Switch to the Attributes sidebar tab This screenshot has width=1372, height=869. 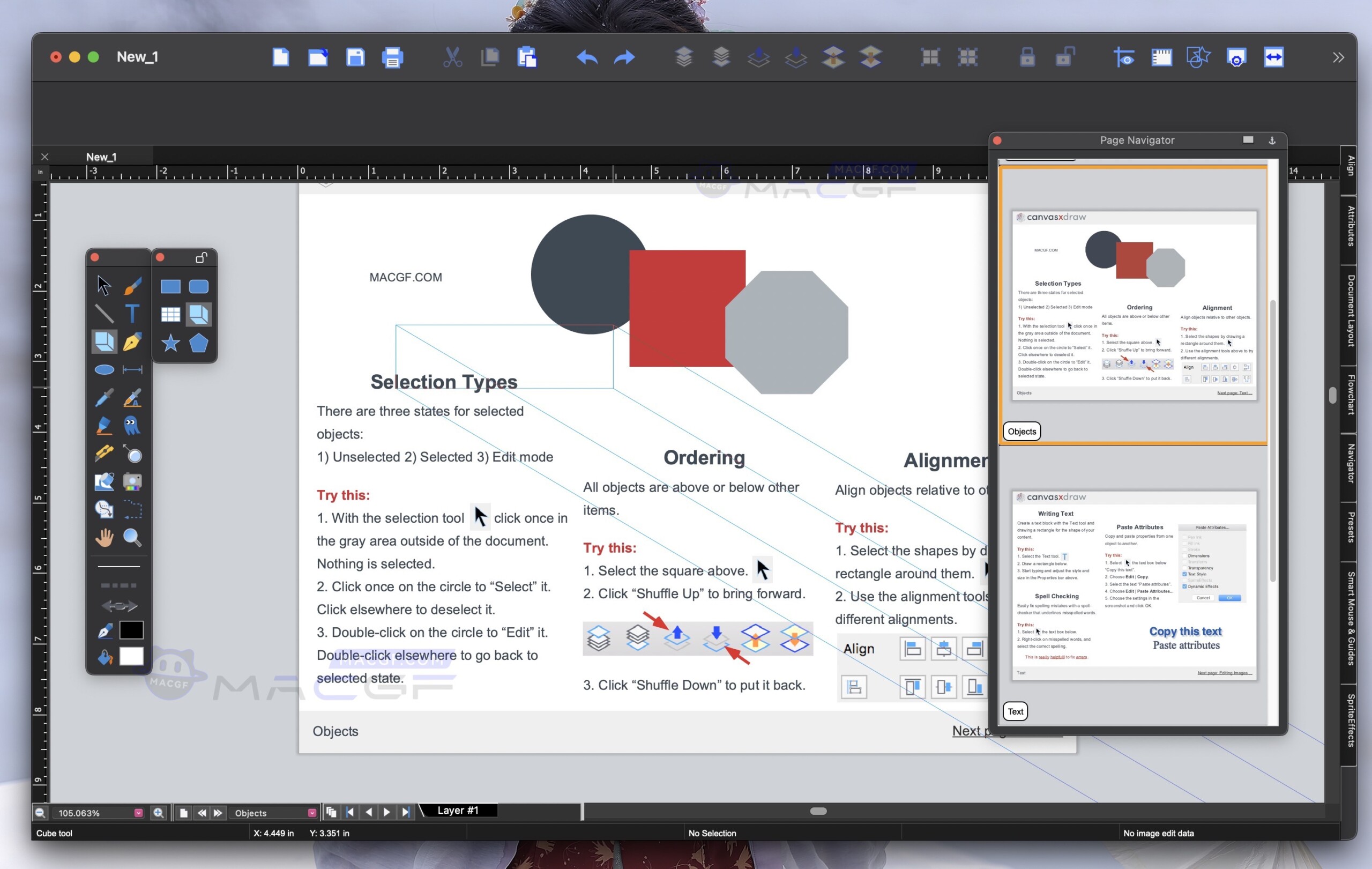pyautogui.click(x=1350, y=228)
